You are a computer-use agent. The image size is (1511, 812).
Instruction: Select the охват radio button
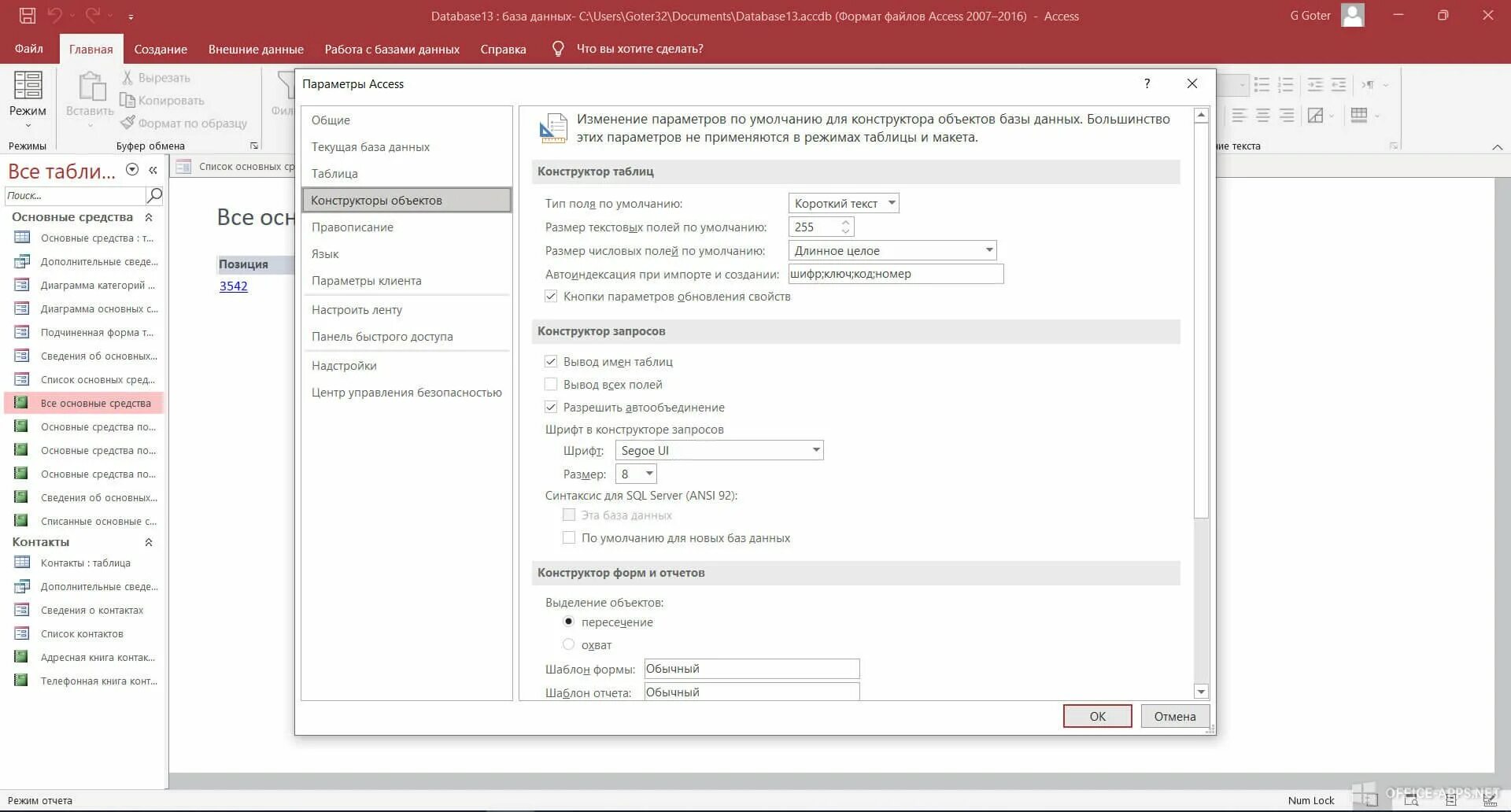coord(569,644)
